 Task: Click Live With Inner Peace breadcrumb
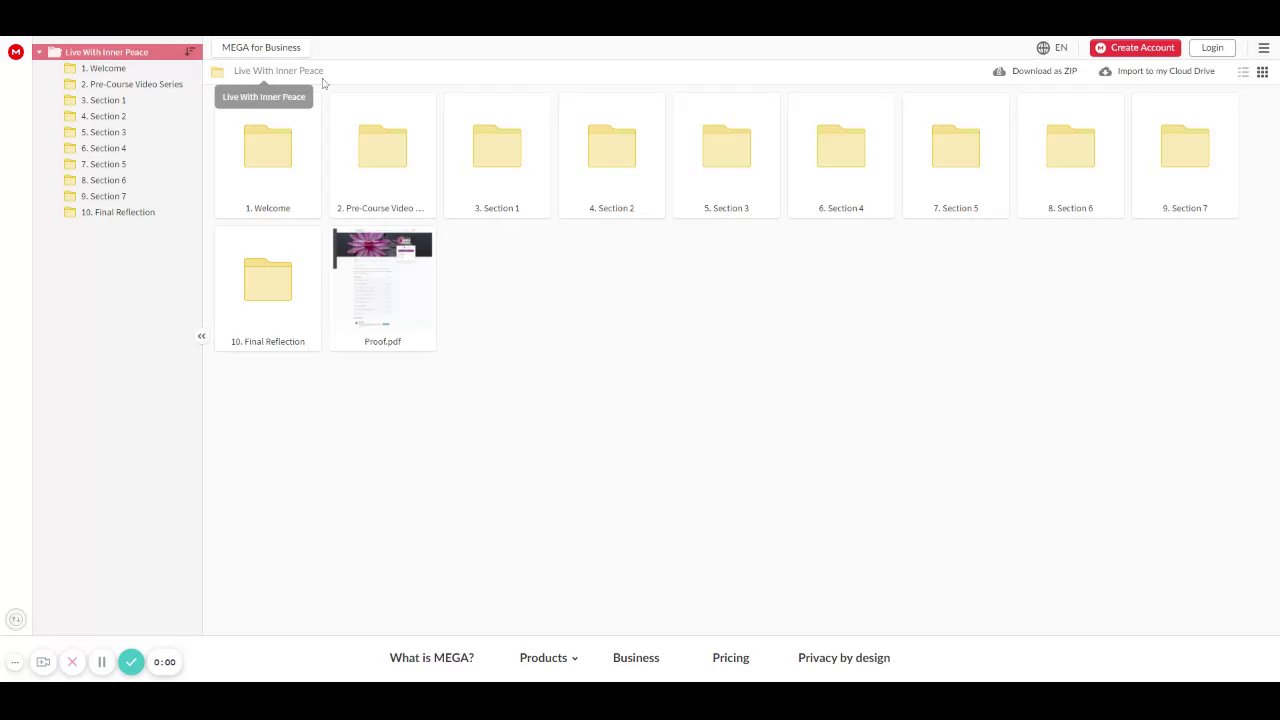click(278, 71)
